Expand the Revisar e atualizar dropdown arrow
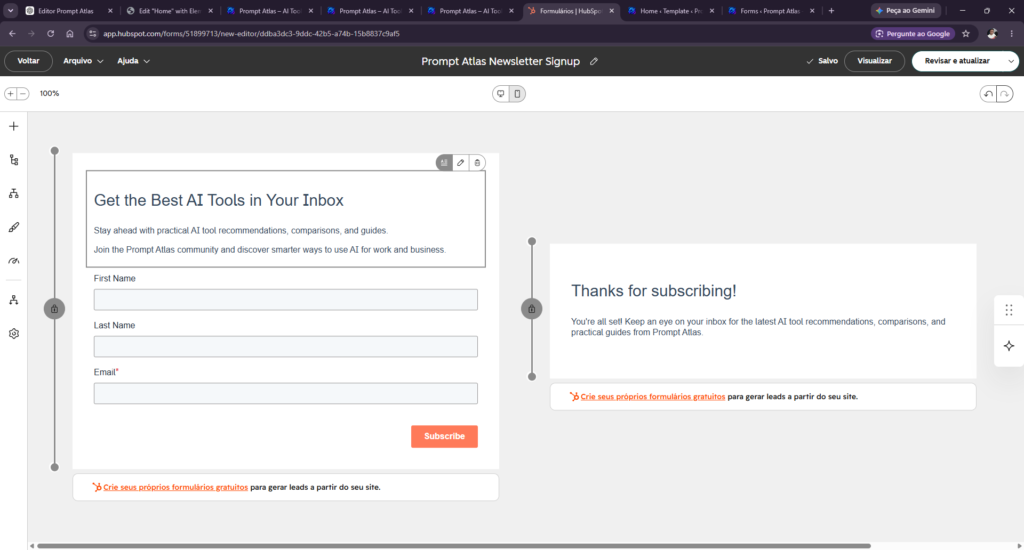1024x550 pixels. coord(1011,61)
